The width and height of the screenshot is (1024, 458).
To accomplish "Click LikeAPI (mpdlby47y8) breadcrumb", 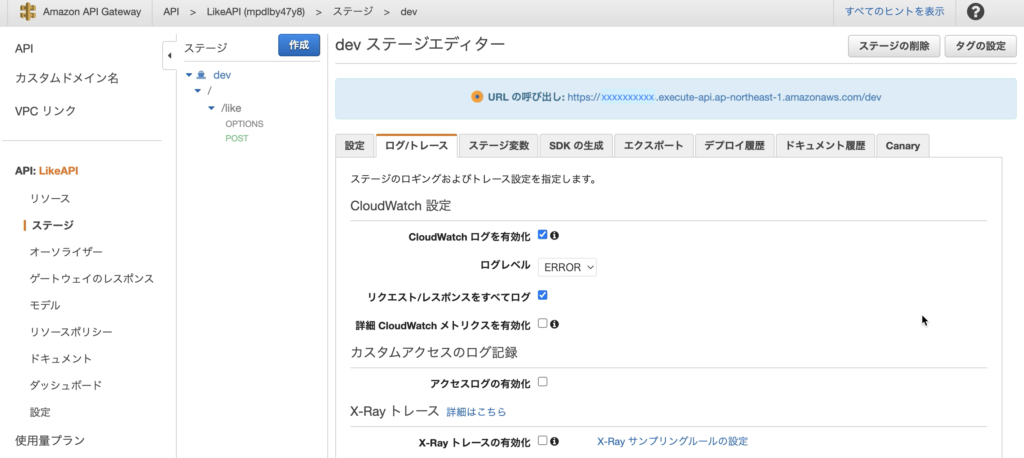I will pyautogui.click(x=256, y=12).
